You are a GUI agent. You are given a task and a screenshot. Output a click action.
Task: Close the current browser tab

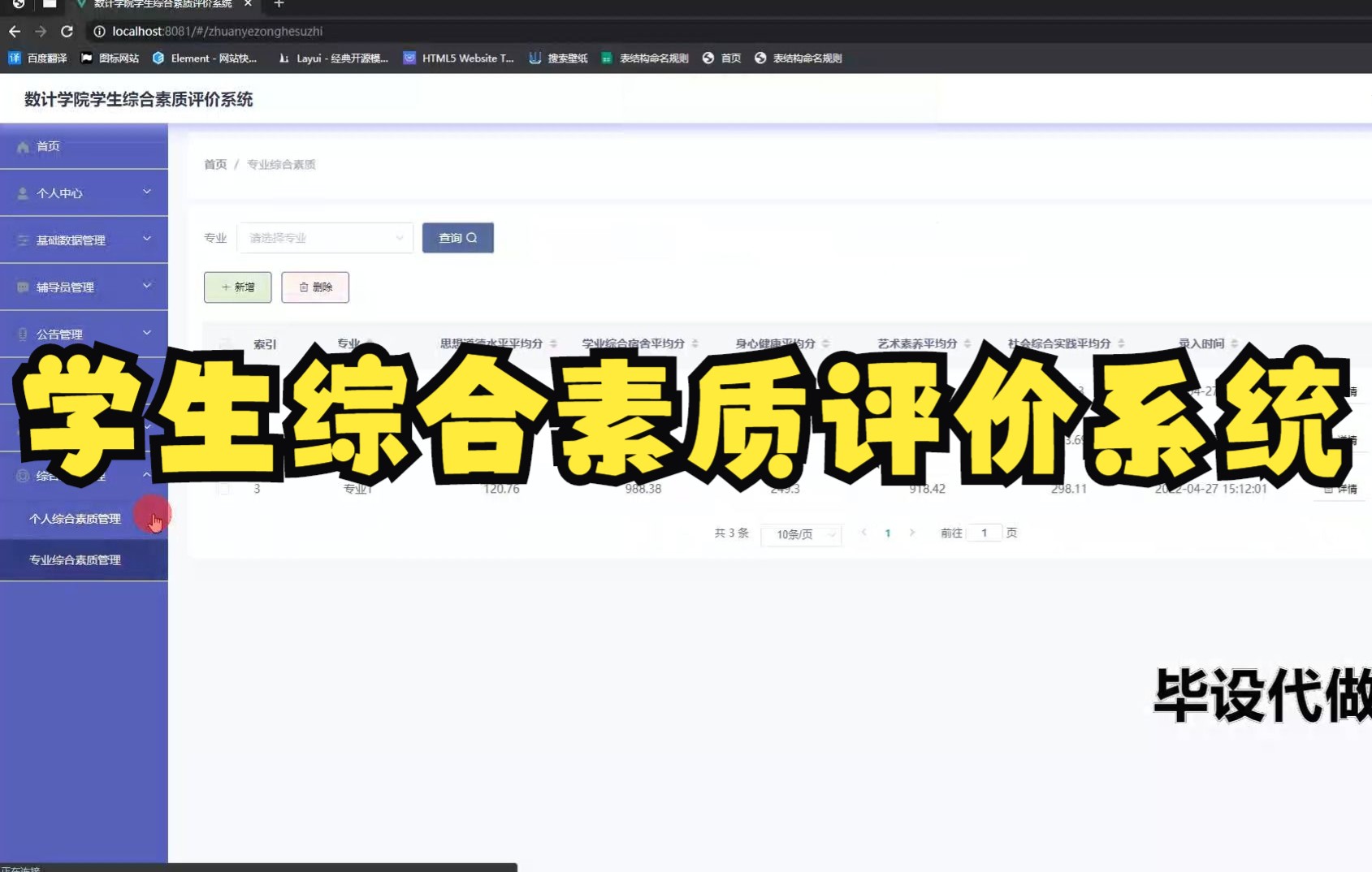point(248,4)
